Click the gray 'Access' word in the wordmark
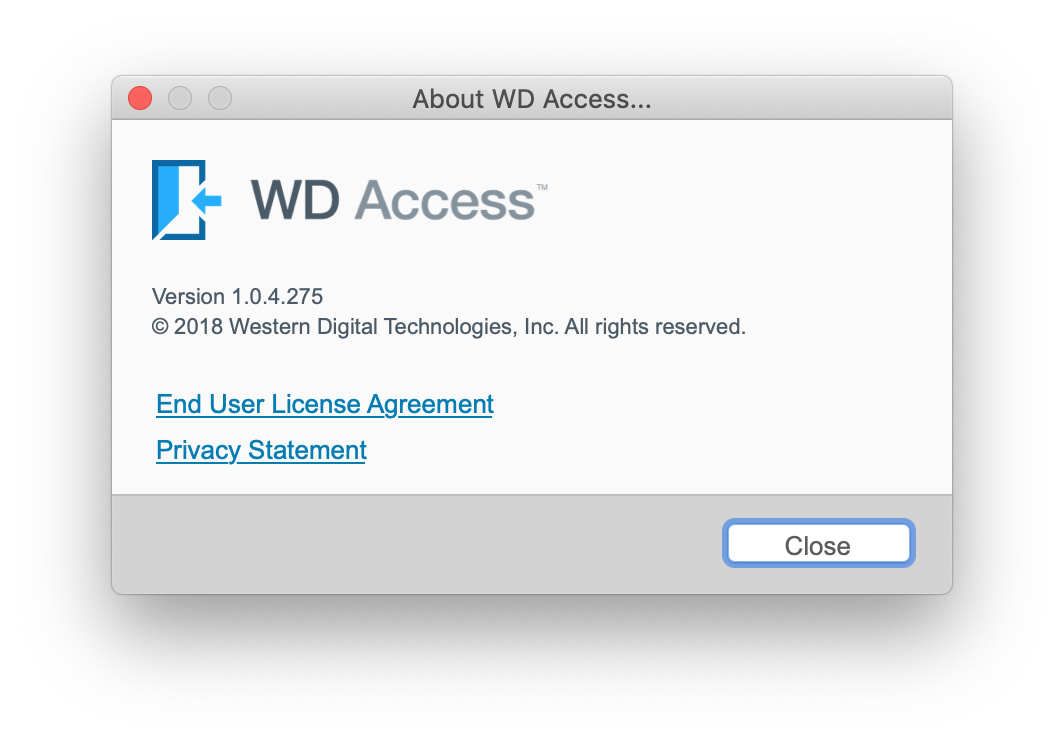Viewport: 1064px width, 742px height. coord(444,200)
